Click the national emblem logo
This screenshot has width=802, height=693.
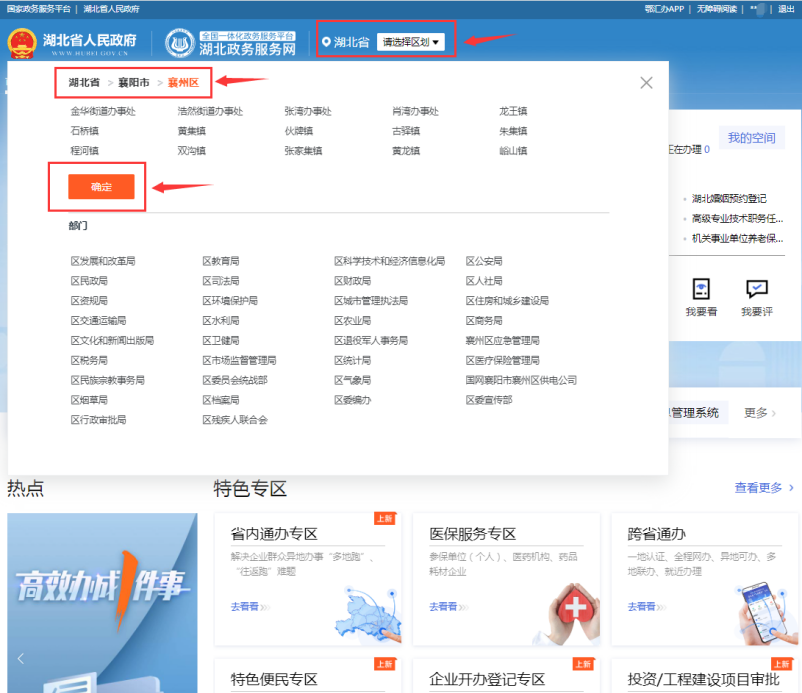[x=21, y=44]
